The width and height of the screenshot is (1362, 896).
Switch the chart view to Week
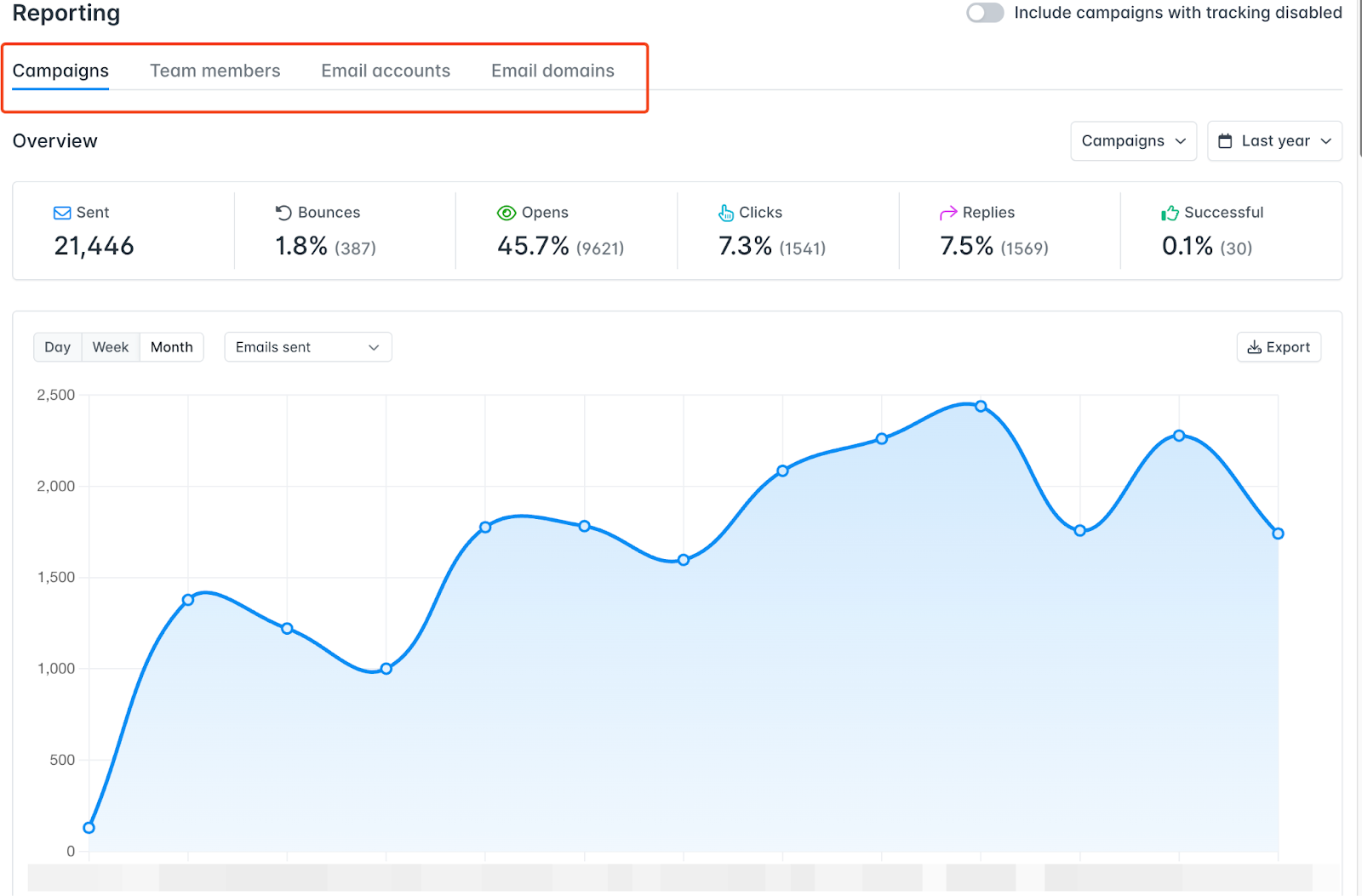(x=111, y=346)
